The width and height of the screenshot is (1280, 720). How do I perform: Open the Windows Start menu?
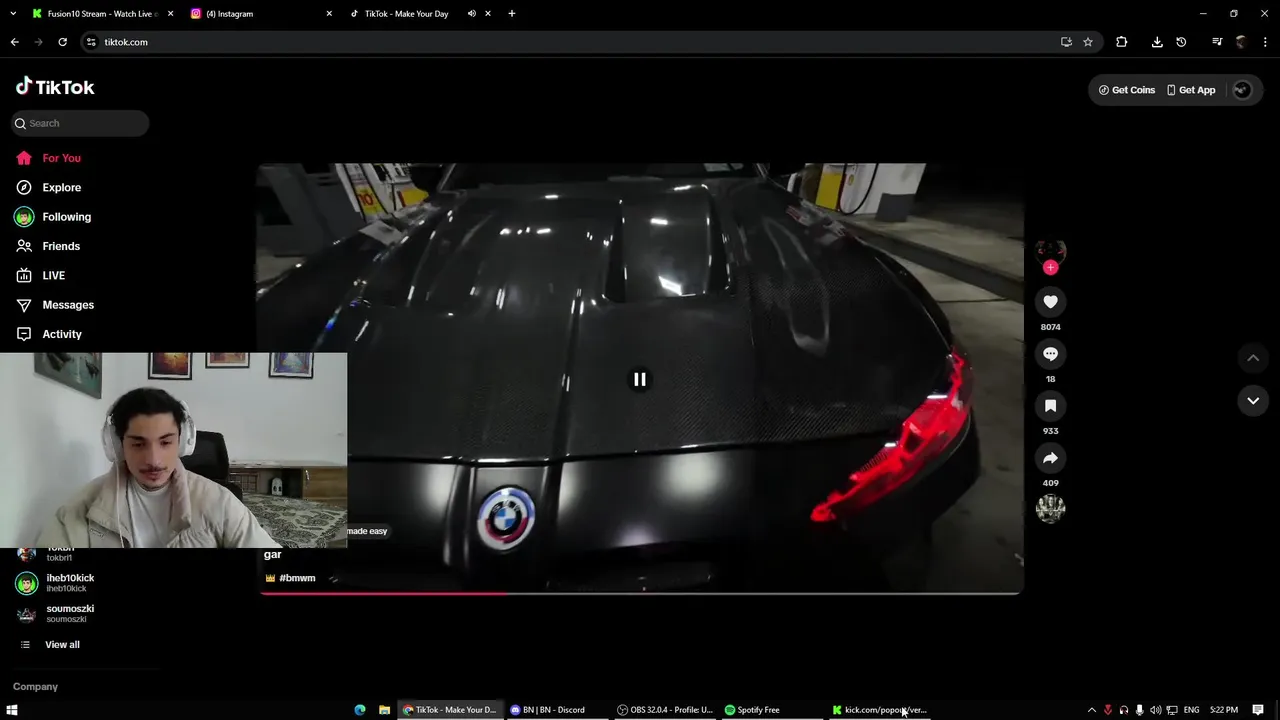click(12, 710)
